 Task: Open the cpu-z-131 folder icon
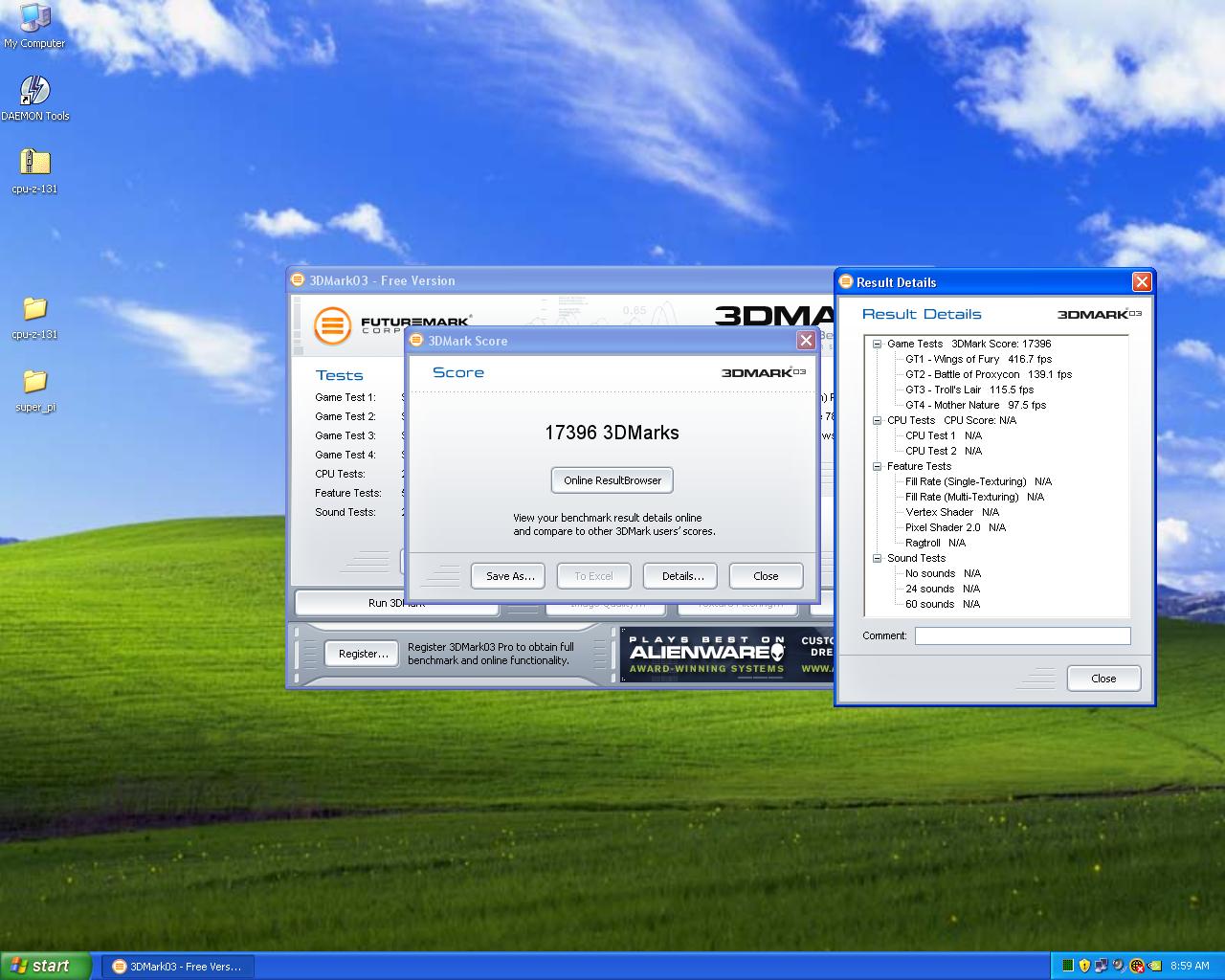(x=34, y=309)
